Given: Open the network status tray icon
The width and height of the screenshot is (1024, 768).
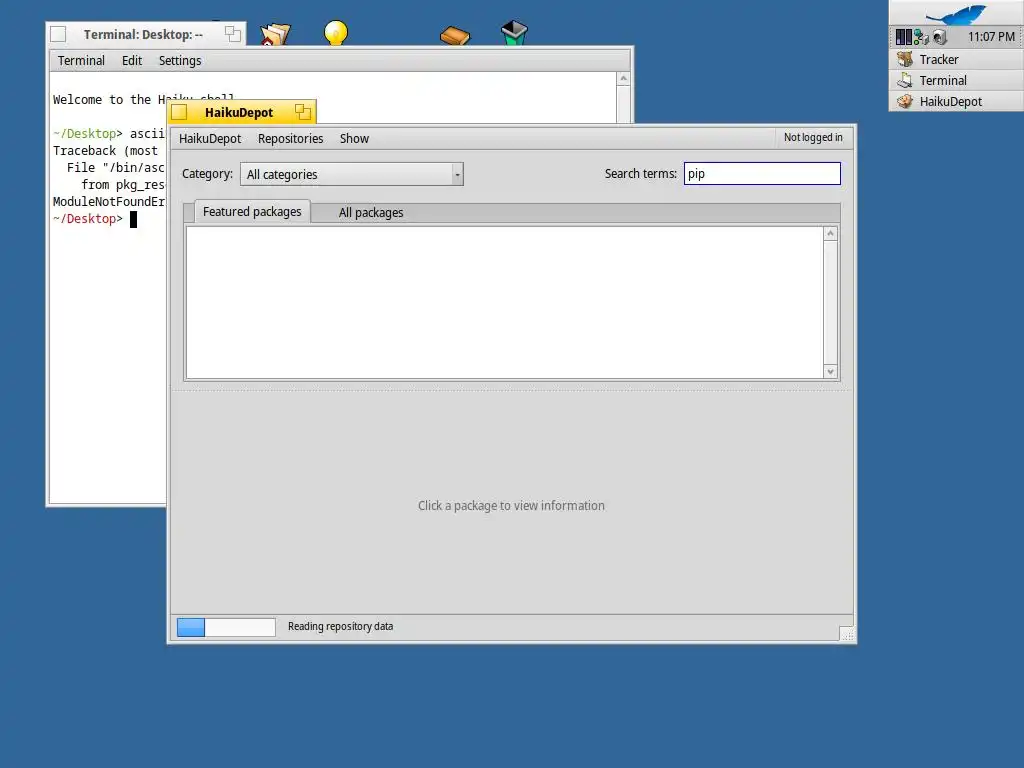Looking at the screenshot, I should click(921, 37).
